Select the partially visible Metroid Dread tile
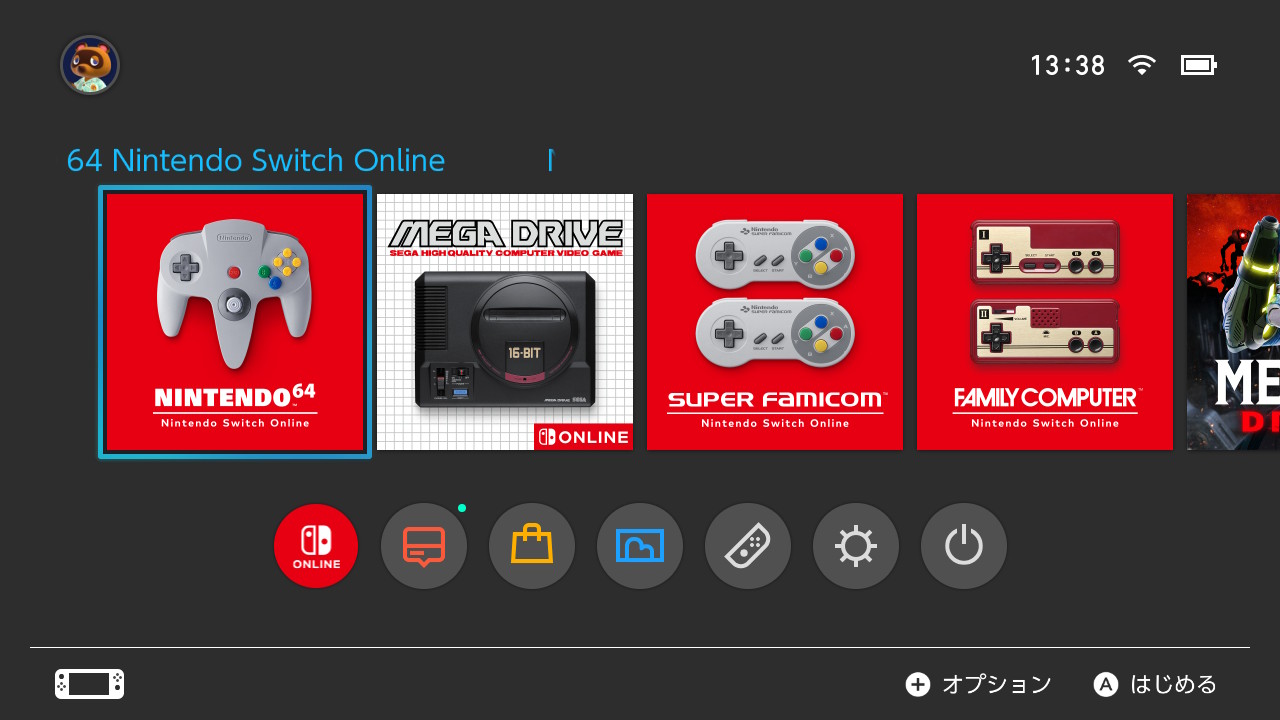1280x720 pixels. click(1233, 322)
